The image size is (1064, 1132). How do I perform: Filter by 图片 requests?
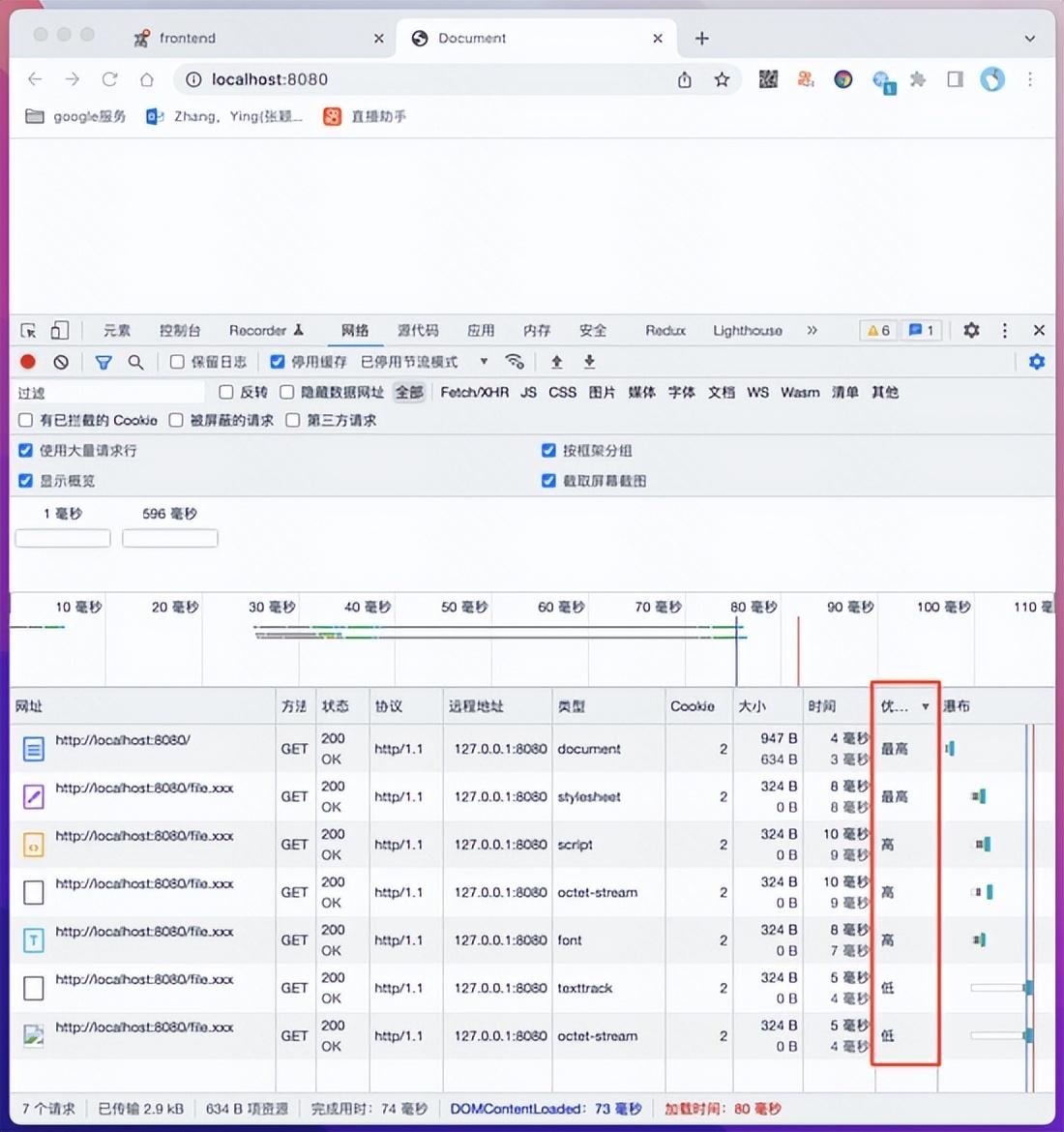602,392
